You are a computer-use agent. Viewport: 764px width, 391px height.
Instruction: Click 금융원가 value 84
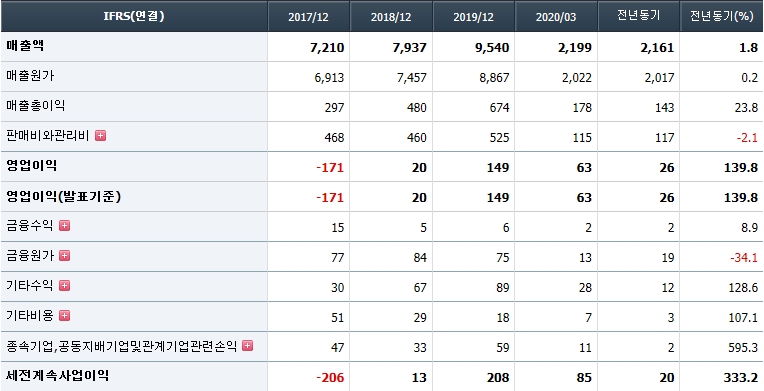click(x=420, y=257)
